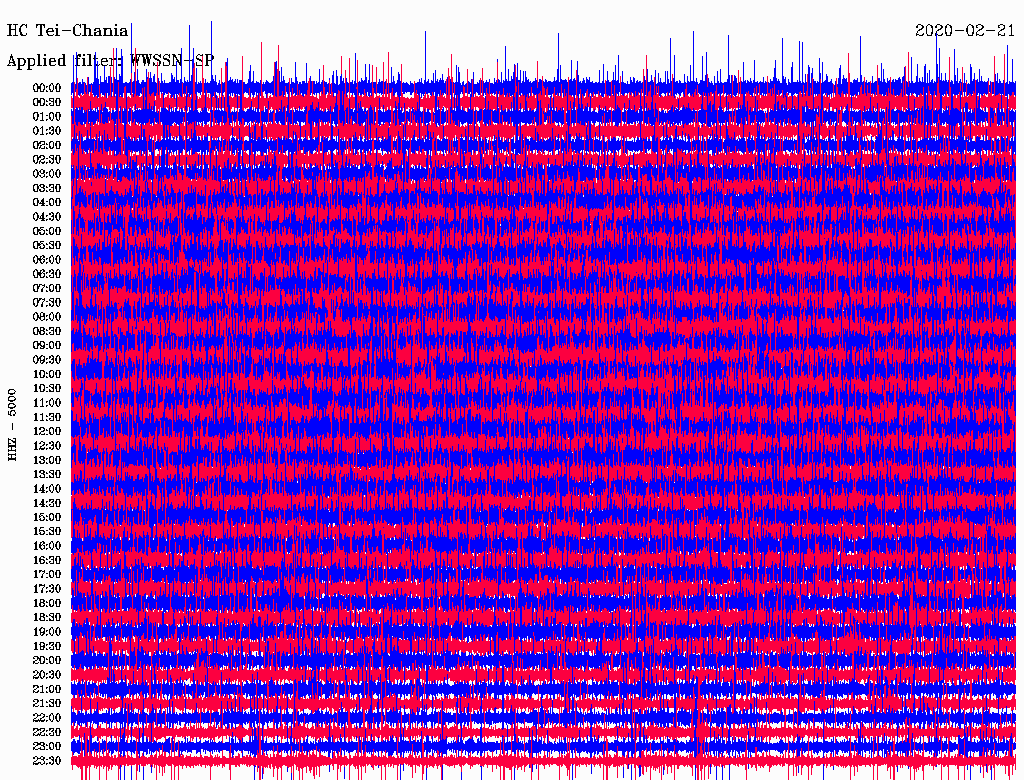Select the 02:00 time label
The image size is (1024, 780).
point(47,145)
